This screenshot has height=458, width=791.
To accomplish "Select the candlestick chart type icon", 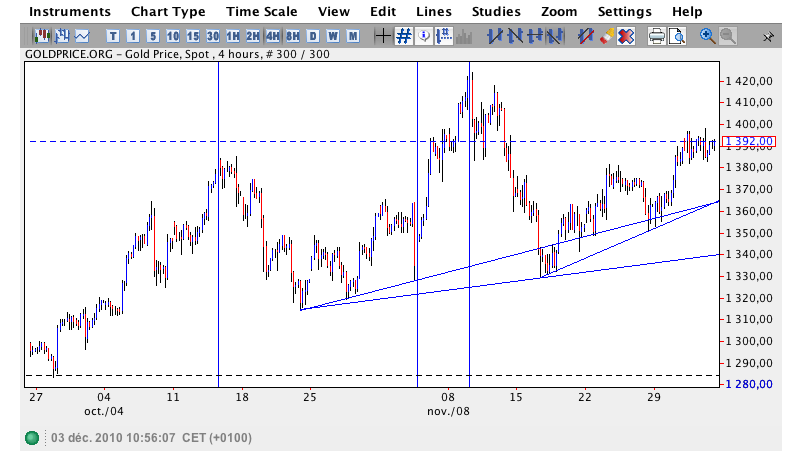I will click(43, 36).
